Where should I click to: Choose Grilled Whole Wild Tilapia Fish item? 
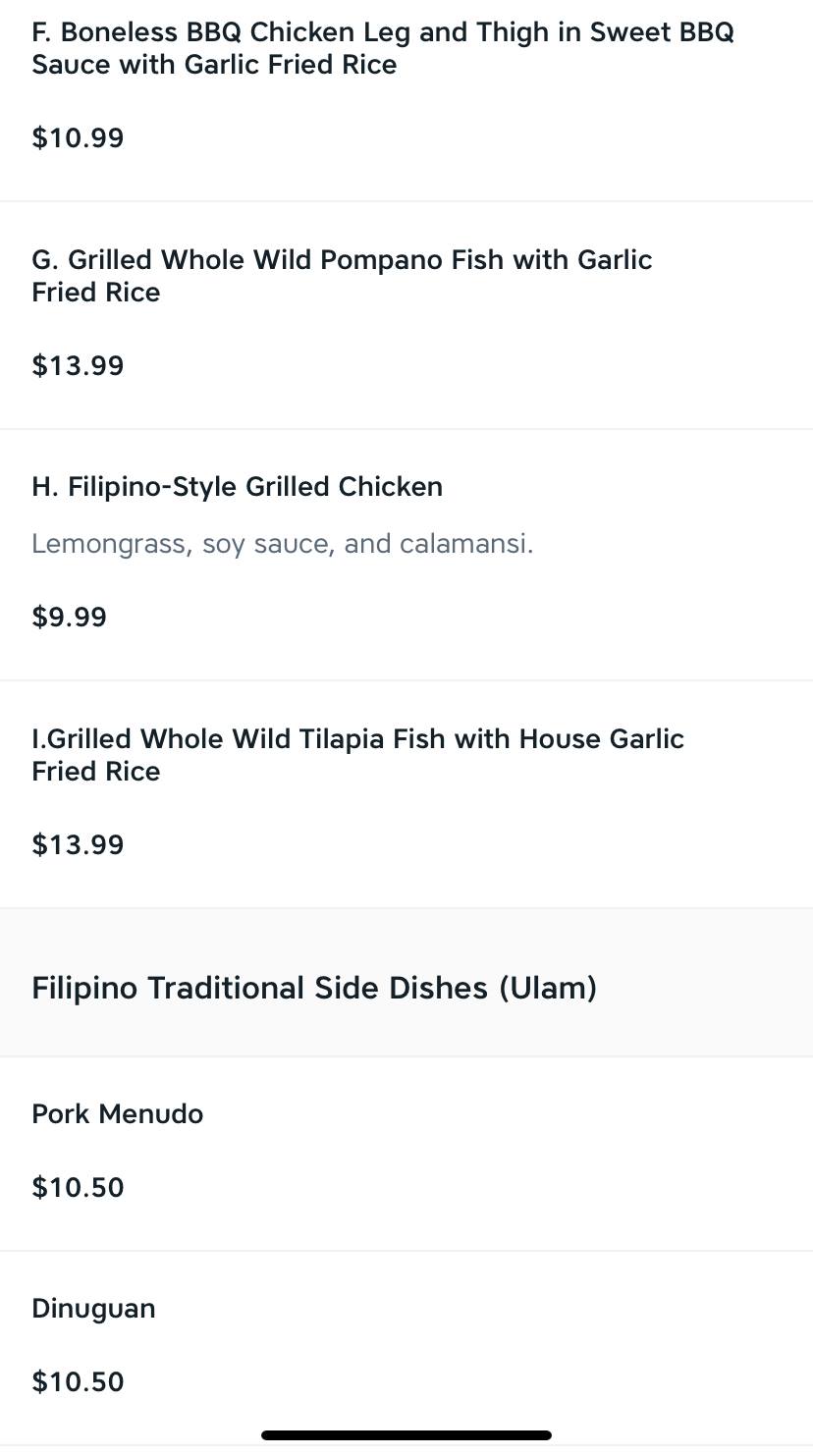pyautogui.click(x=357, y=739)
